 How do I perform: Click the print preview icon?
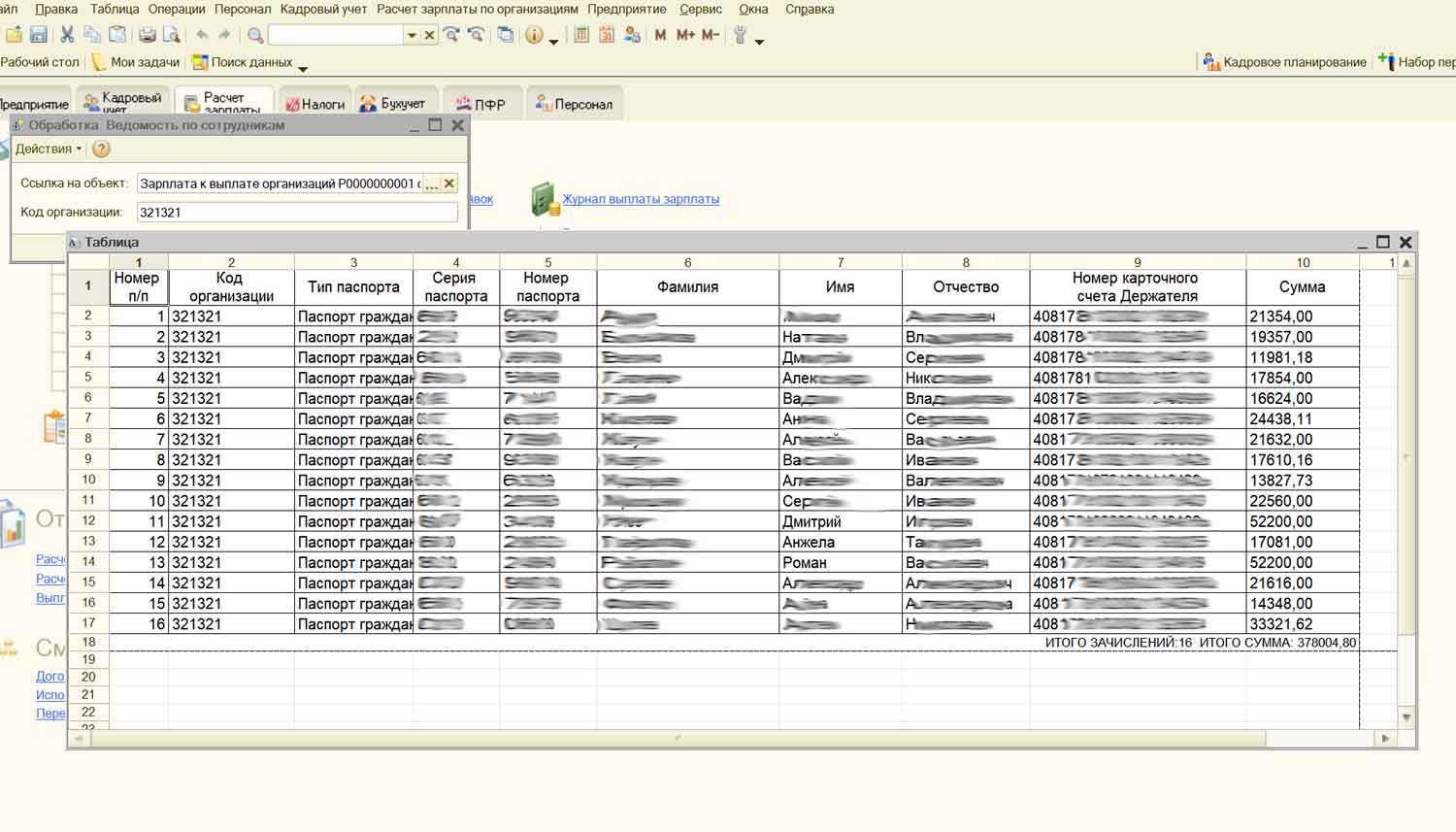click(172, 35)
